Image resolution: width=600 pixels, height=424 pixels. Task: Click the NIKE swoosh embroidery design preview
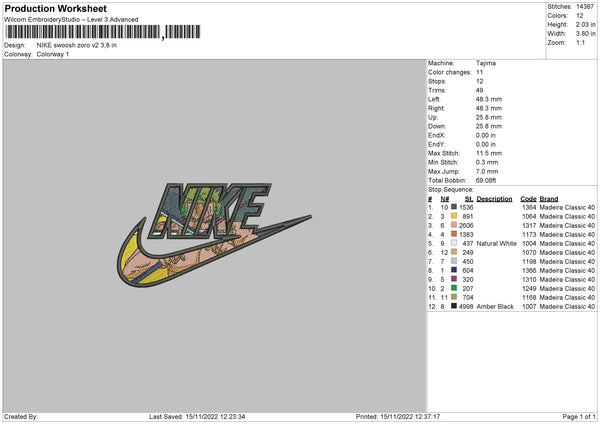pos(214,234)
